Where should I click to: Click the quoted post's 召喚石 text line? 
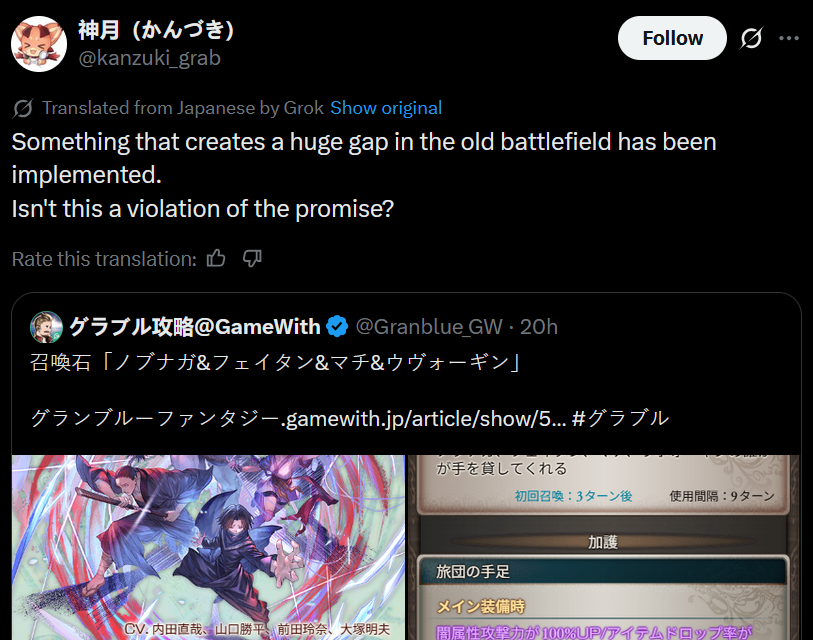(x=275, y=362)
